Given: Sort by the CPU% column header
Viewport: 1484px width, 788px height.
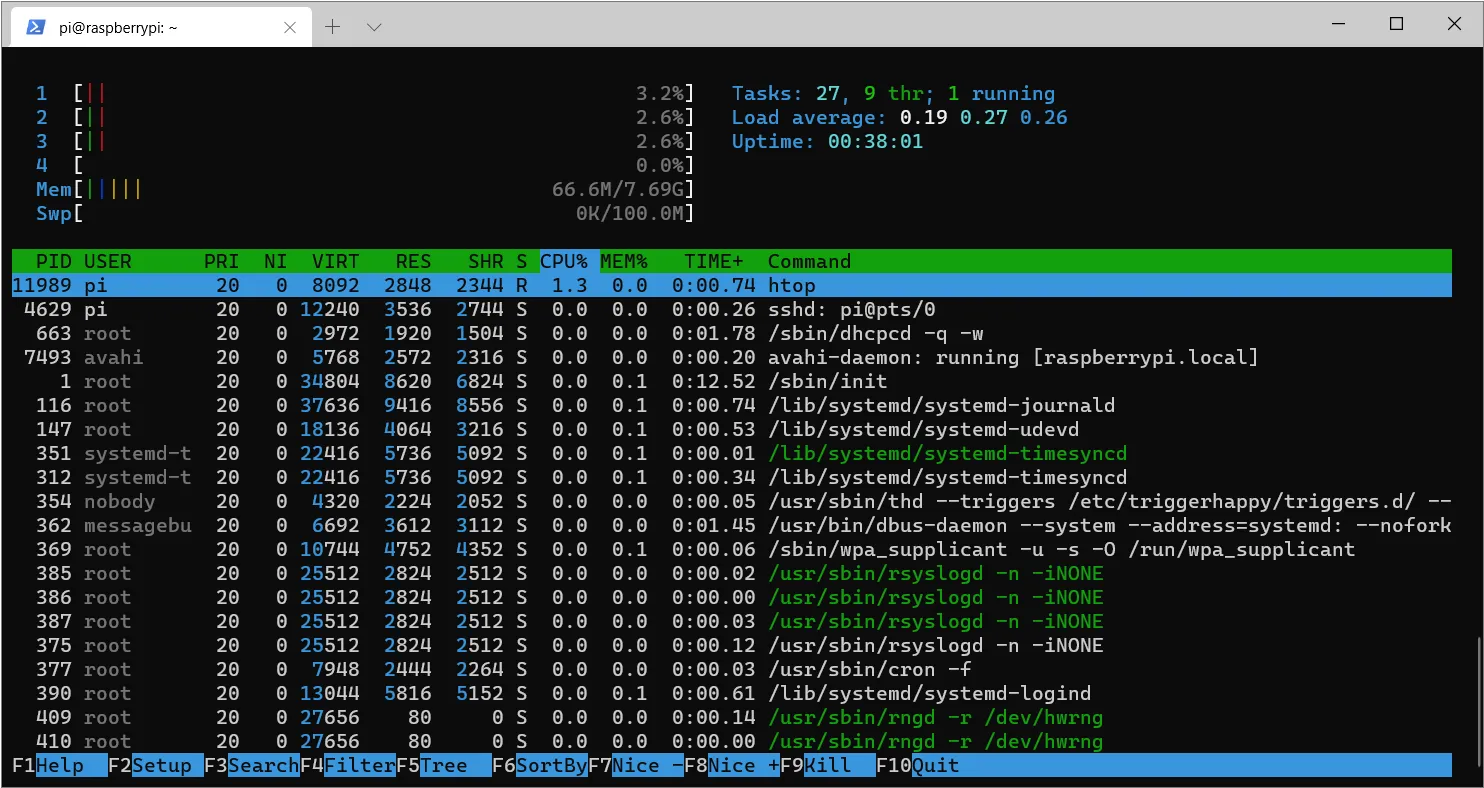Looking at the screenshot, I should (564, 261).
